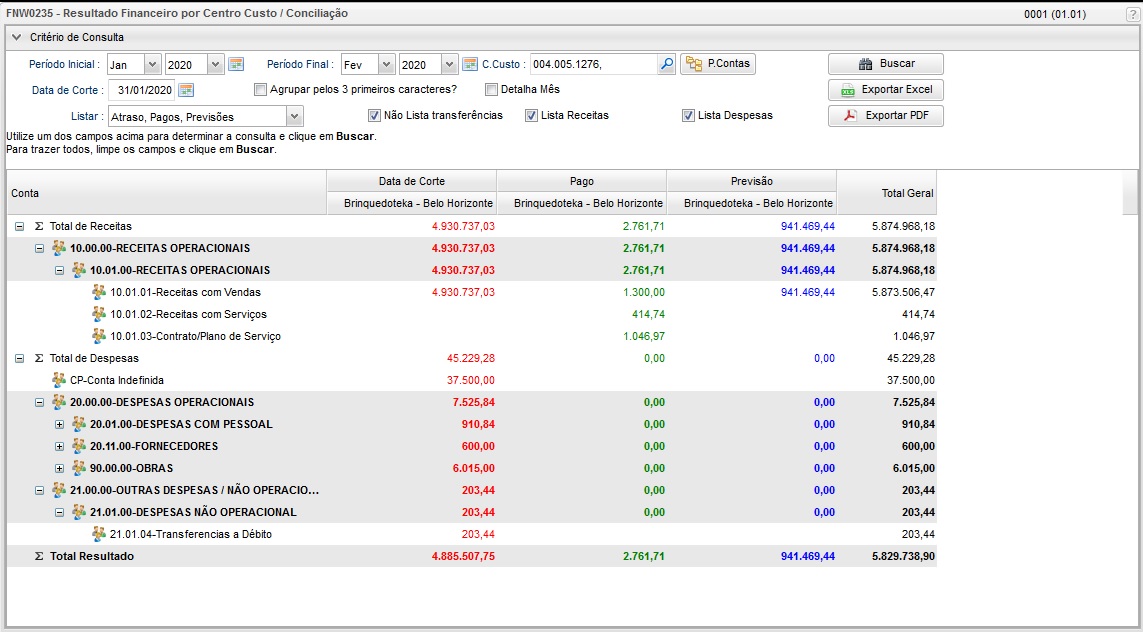Open the Listar dropdown

(294, 116)
